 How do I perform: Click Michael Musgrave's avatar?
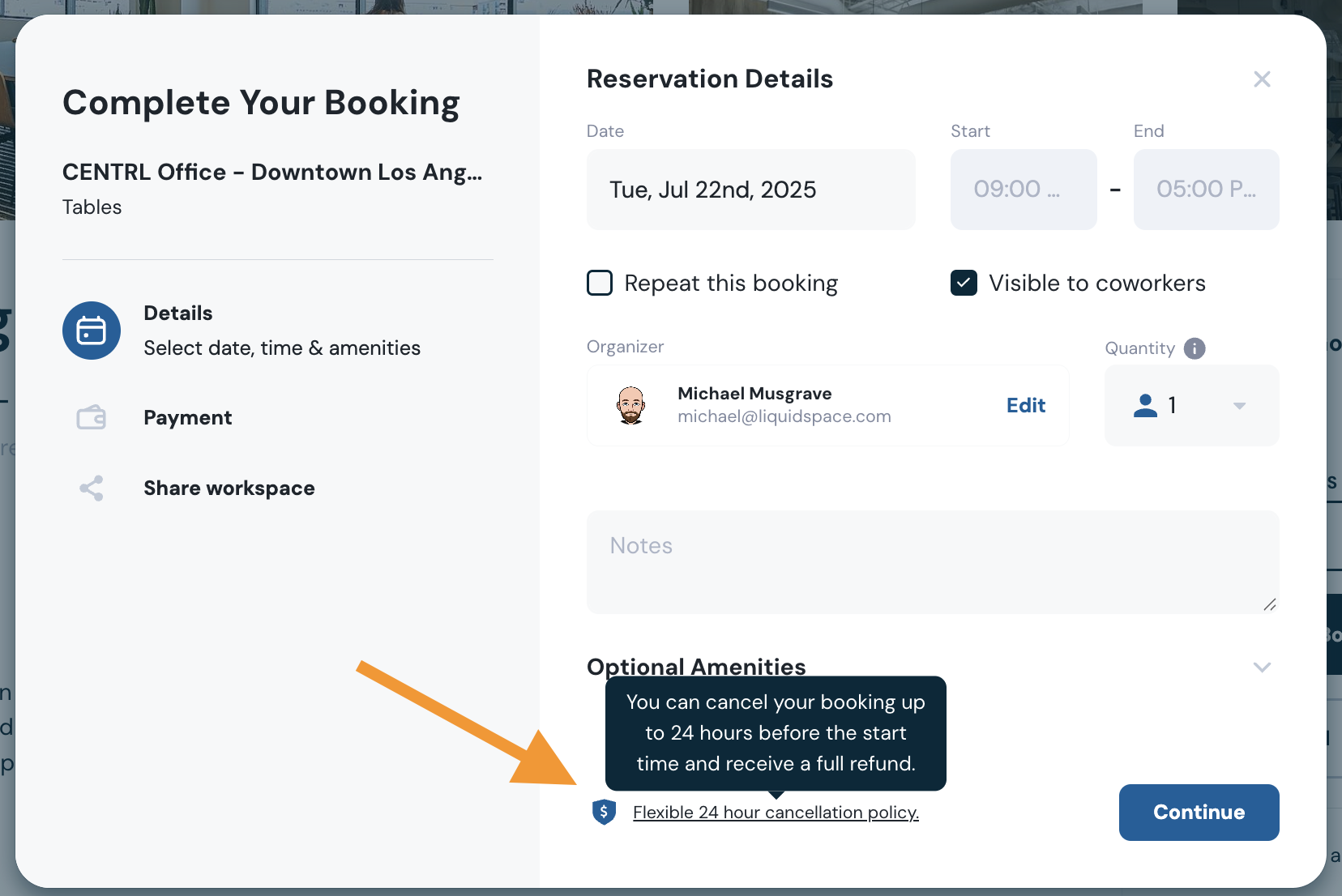[631, 405]
